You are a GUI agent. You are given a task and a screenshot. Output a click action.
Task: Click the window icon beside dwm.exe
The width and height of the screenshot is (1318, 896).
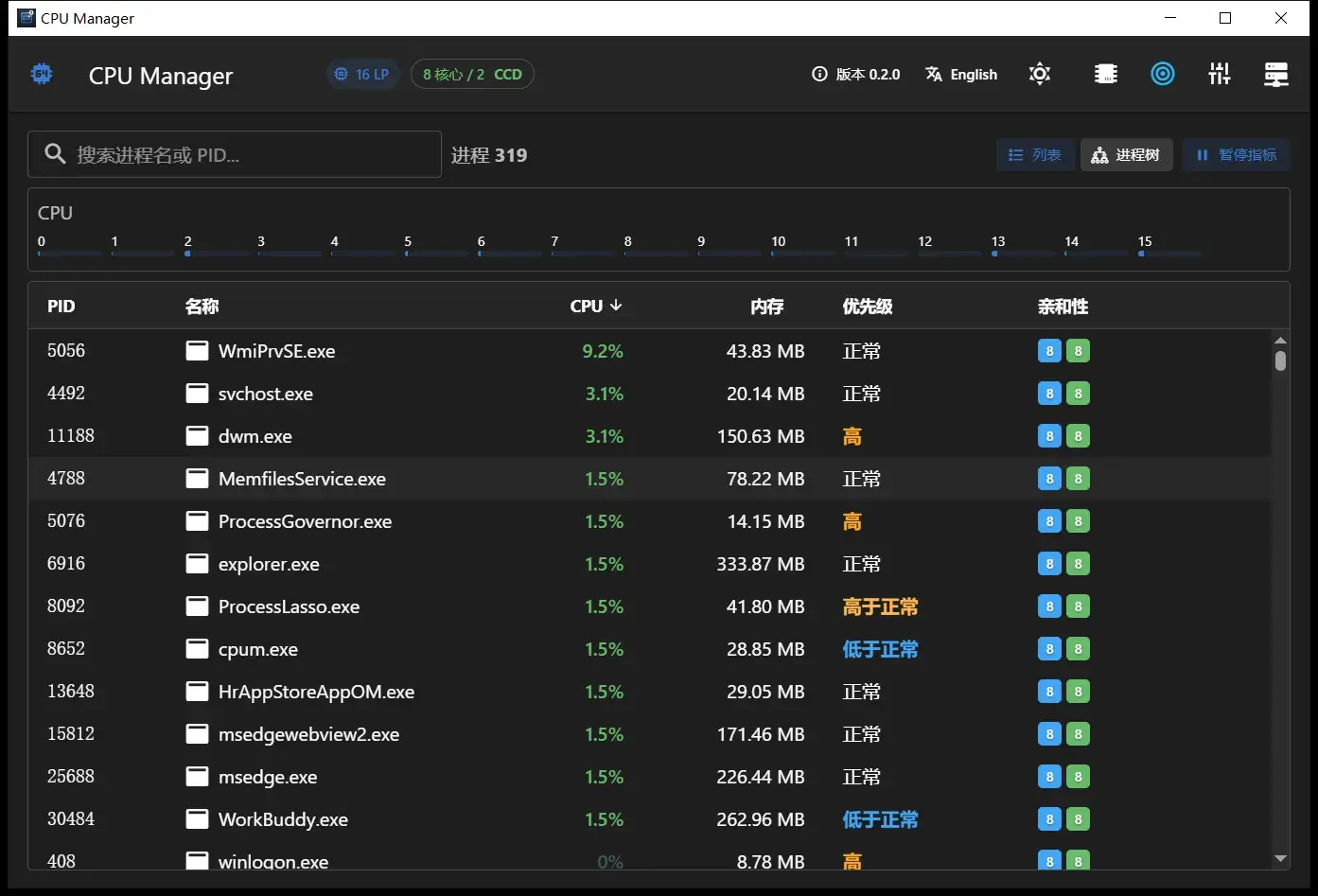coord(197,436)
